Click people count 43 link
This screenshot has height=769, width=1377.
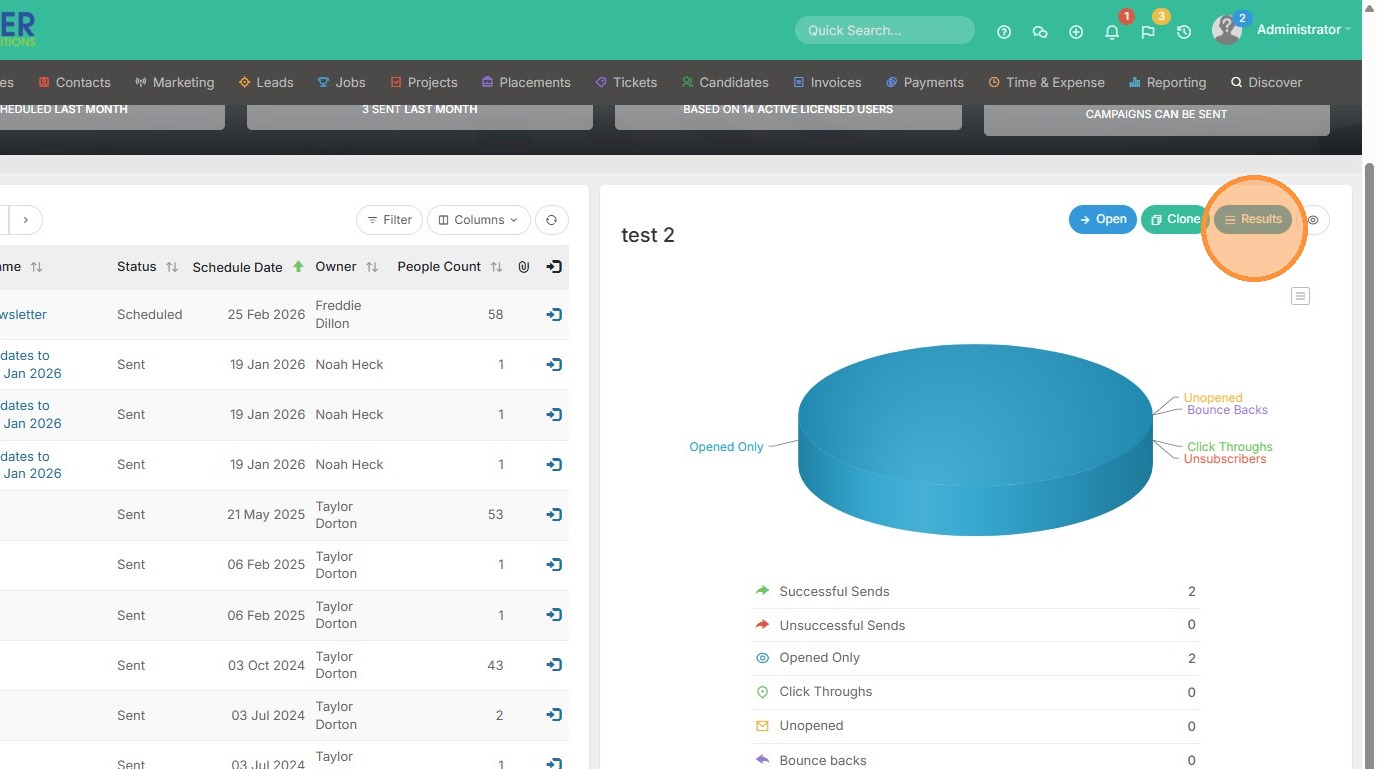point(495,665)
